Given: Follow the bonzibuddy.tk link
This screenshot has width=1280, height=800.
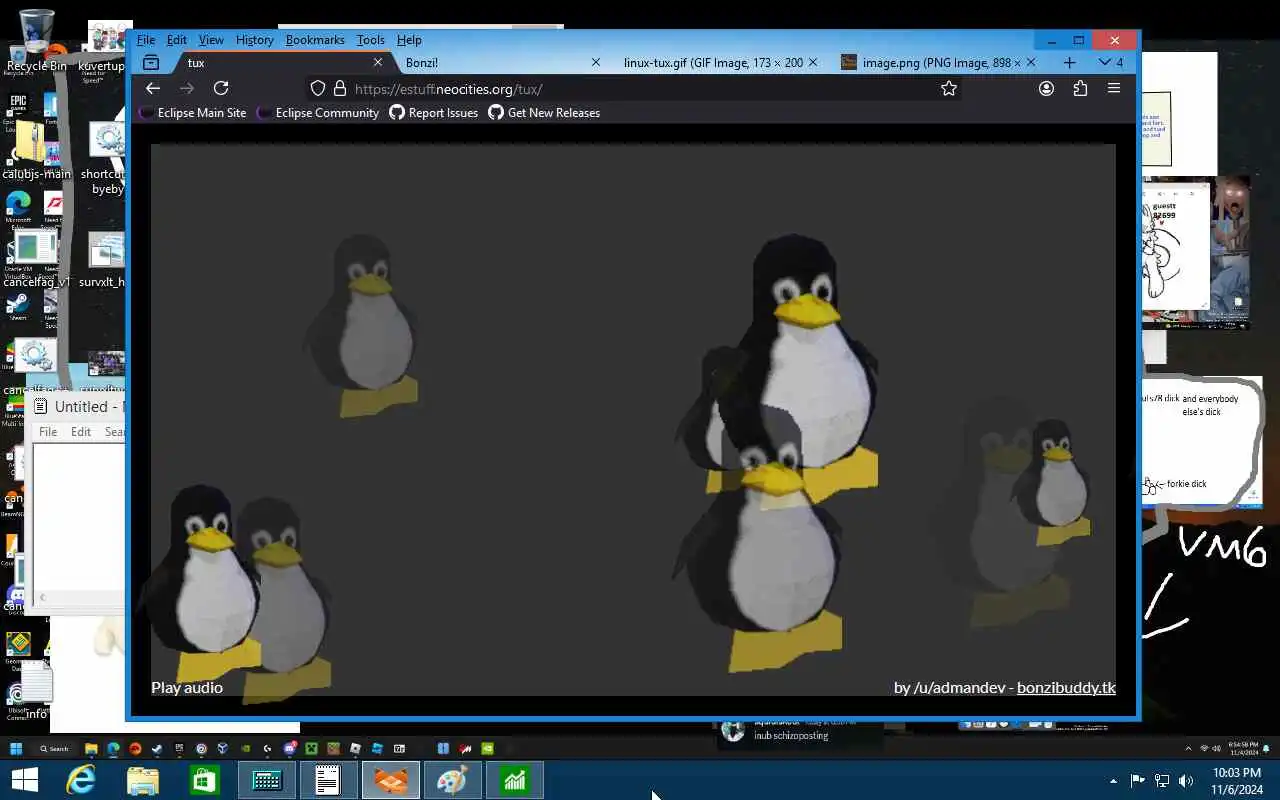Looking at the screenshot, I should 1066,687.
